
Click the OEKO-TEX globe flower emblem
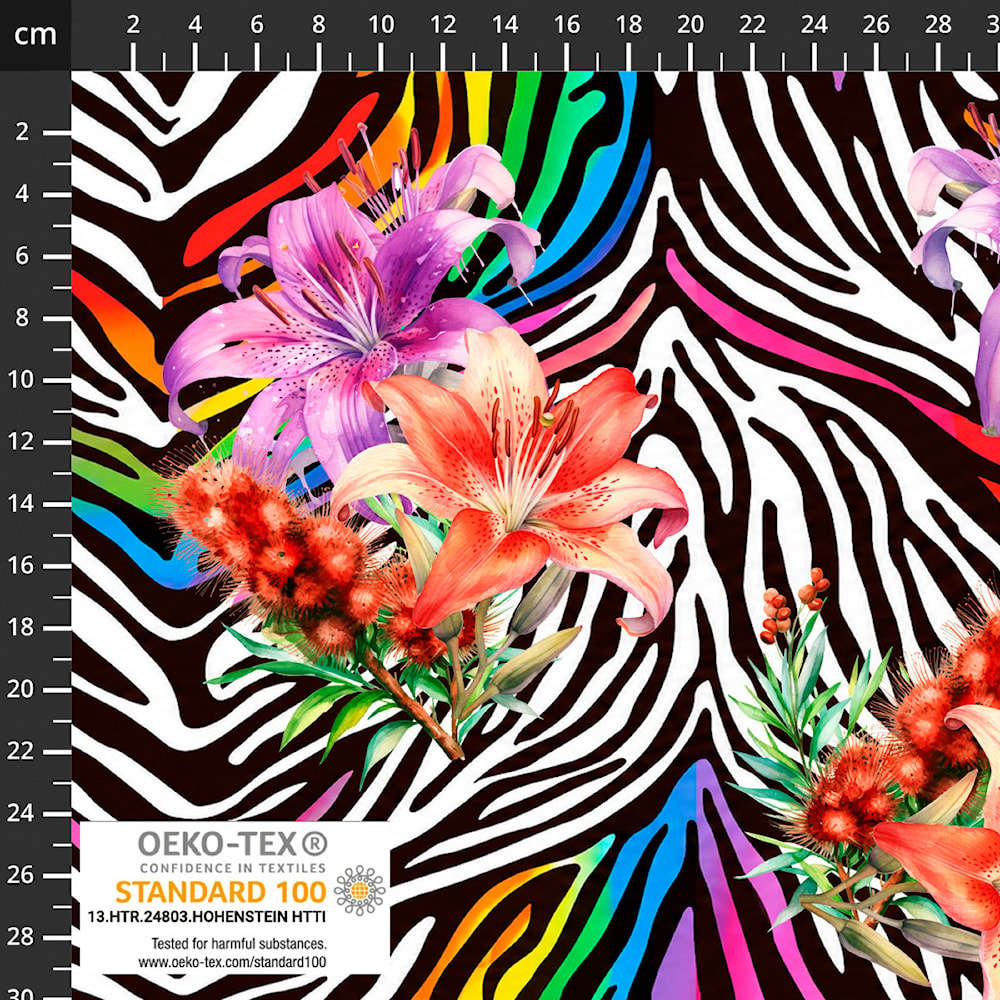[360, 890]
